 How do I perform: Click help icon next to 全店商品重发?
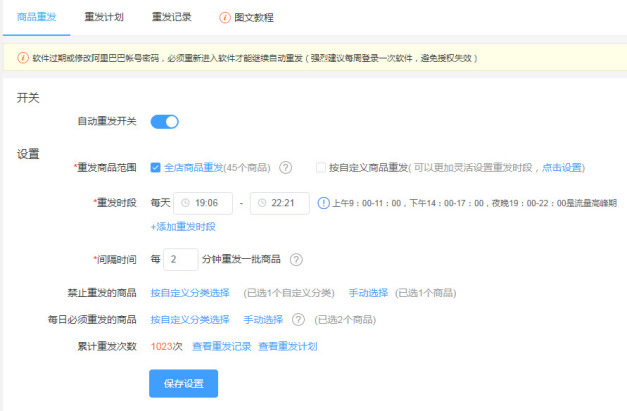point(285,167)
